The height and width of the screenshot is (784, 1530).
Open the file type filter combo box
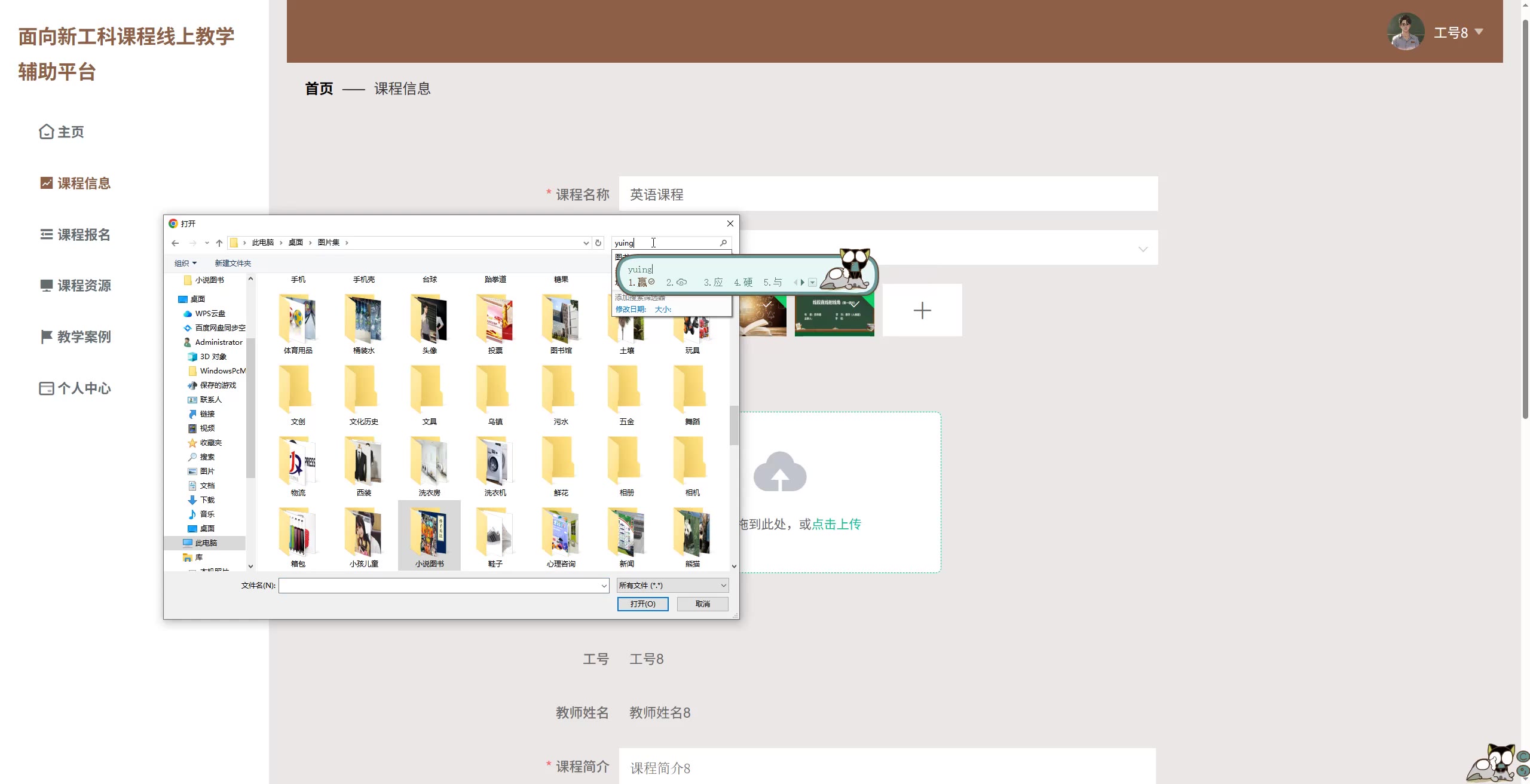tap(672, 586)
